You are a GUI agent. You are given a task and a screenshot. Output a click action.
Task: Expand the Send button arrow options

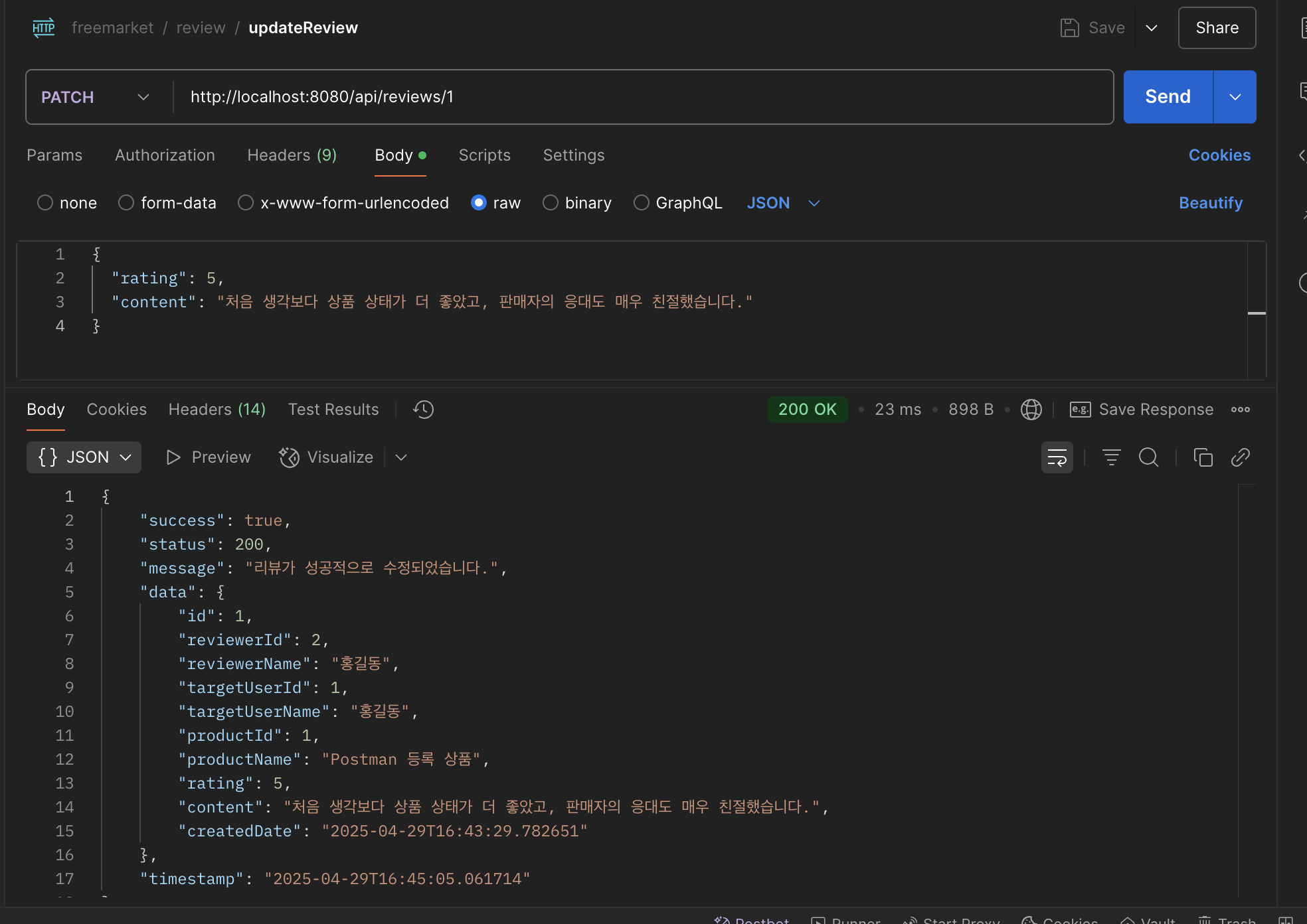point(1235,97)
